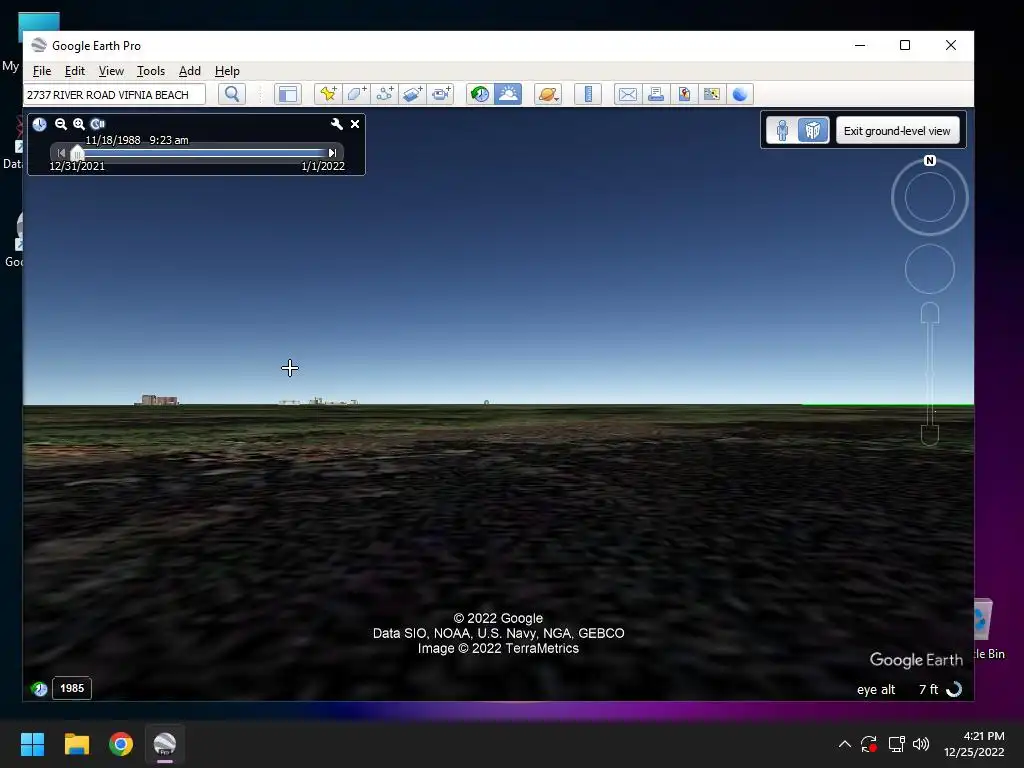Click the zoom slider in navigation controls

point(930,374)
